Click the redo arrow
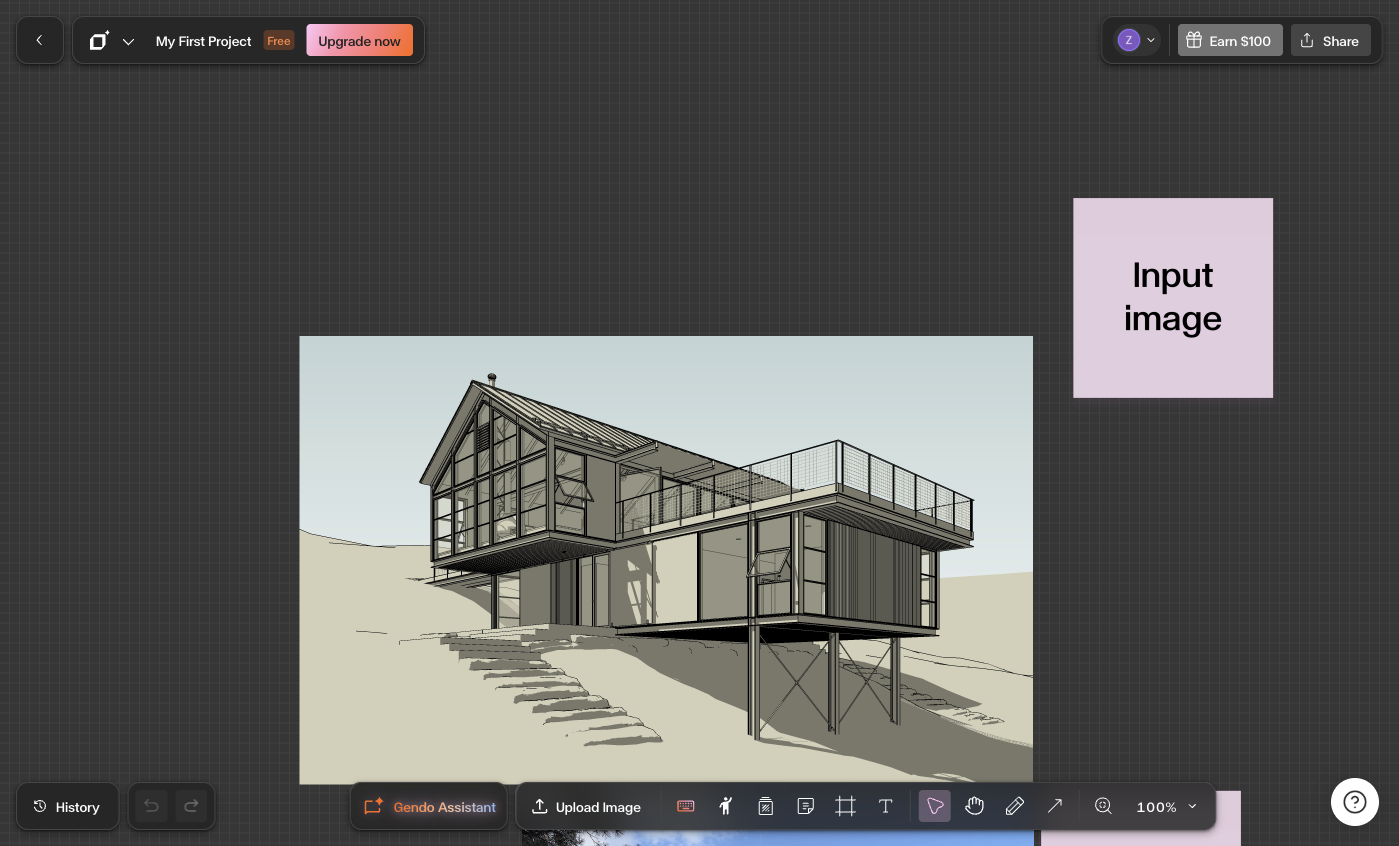This screenshot has height=846, width=1399. (191, 806)
